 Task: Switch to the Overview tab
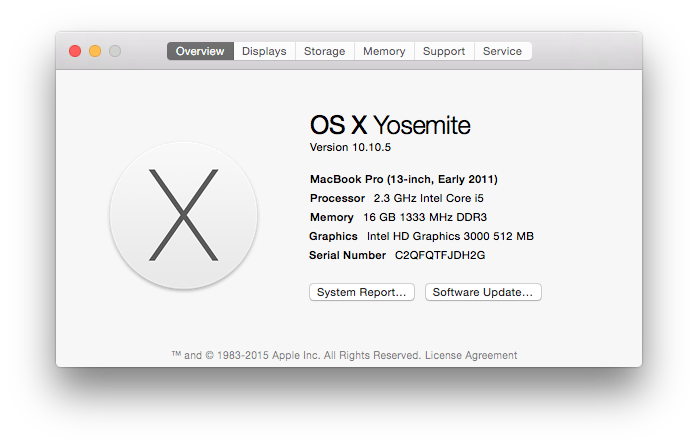(200, 51)
